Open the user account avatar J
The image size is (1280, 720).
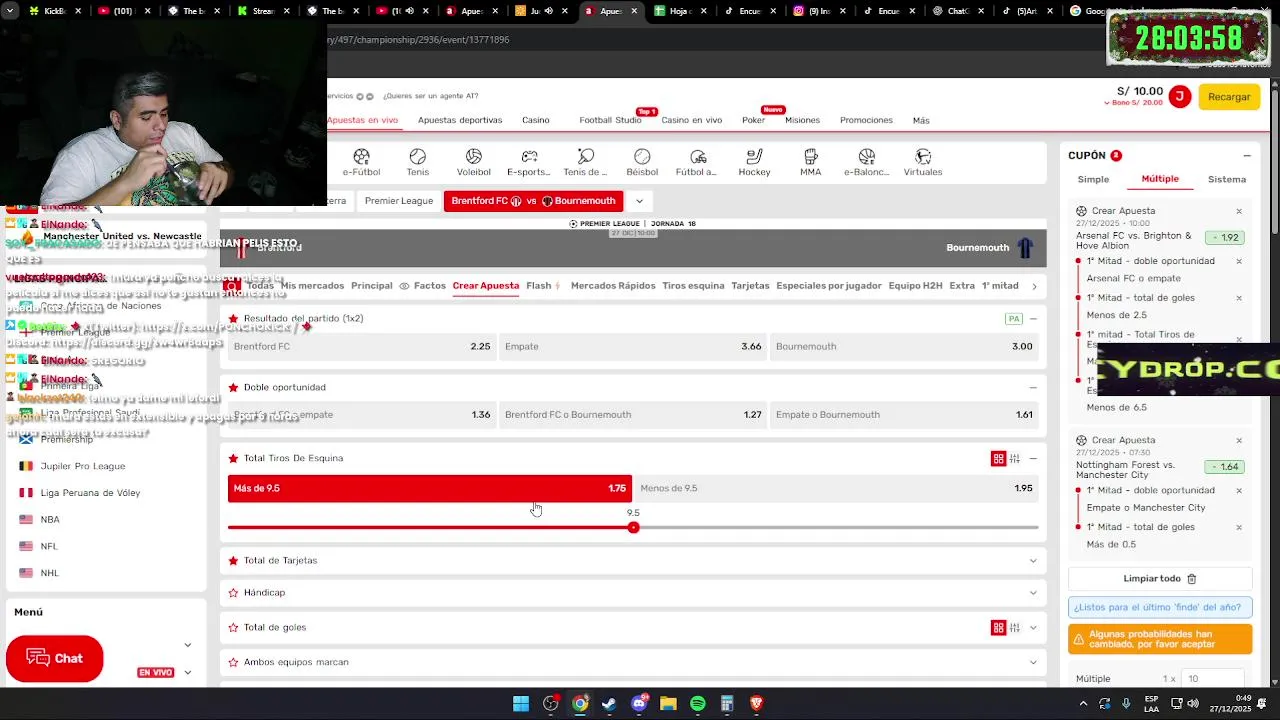tap(1179, 97)
